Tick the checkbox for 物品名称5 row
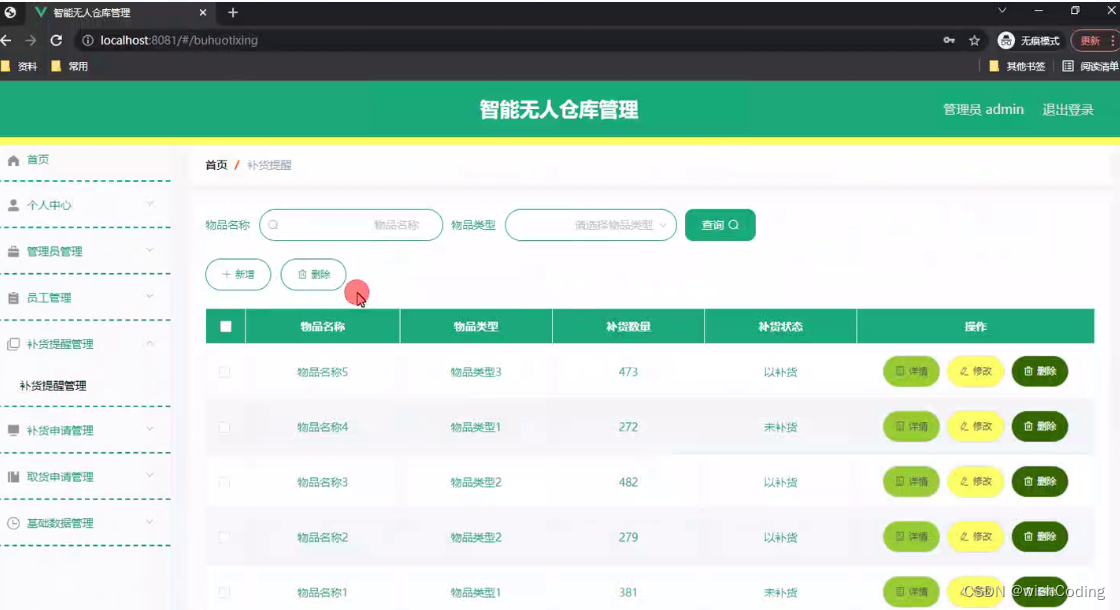Viewport: 1120px width, 610px height. coord(224,371)
